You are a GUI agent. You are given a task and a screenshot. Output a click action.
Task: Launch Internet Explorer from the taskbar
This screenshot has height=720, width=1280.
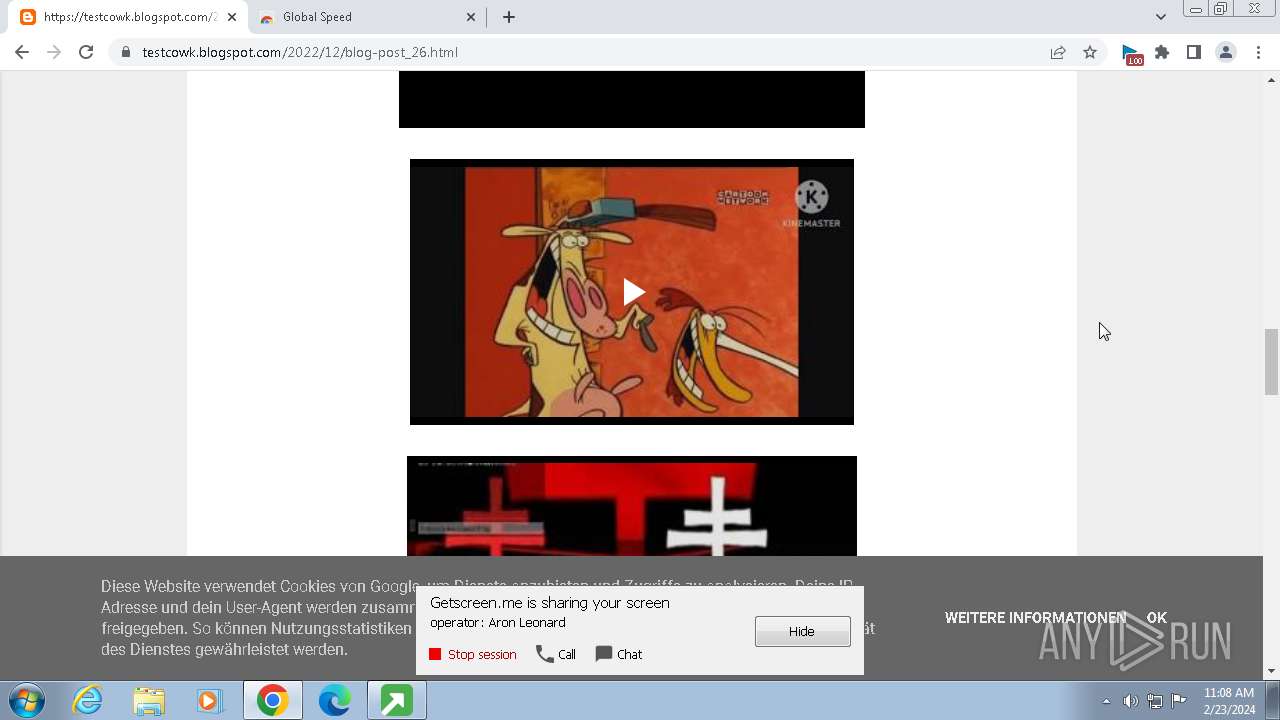[x=88, y=700]
